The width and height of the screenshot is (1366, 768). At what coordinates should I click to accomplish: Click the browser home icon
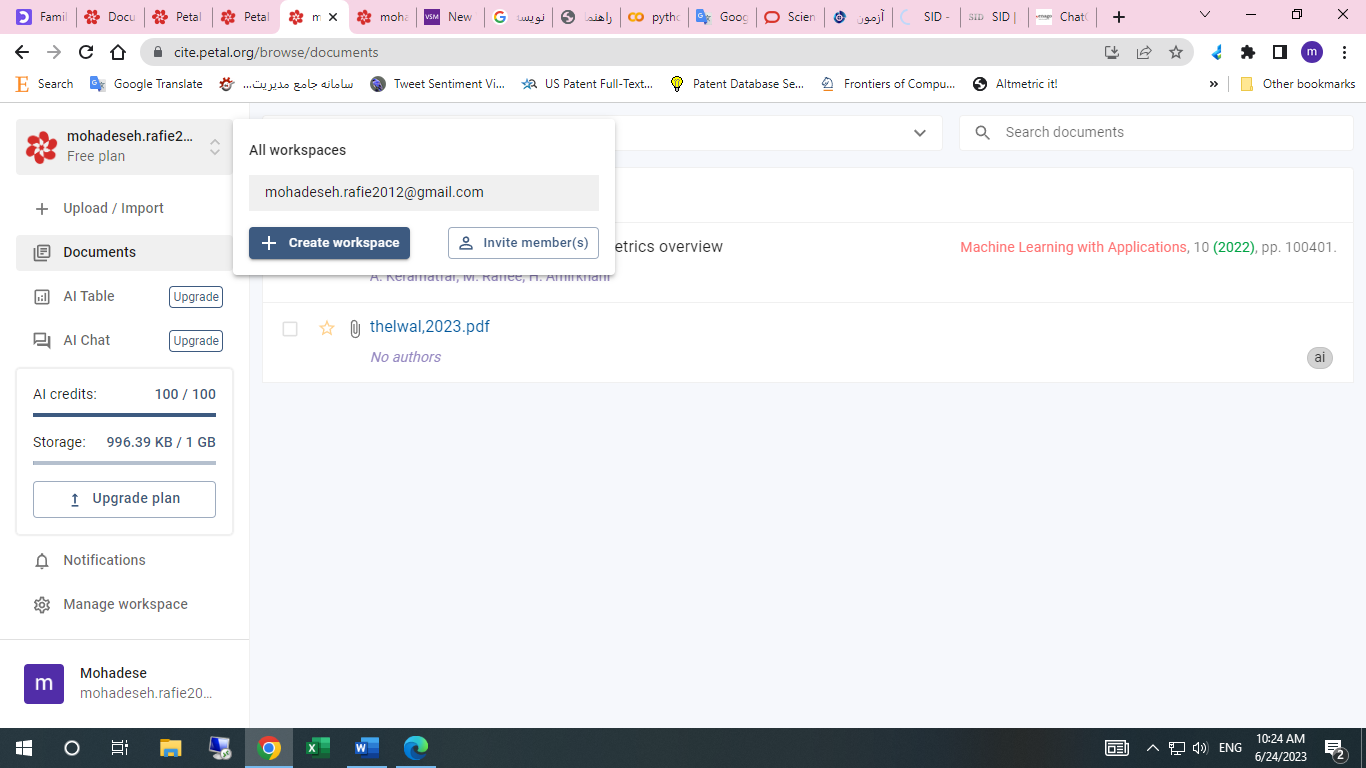(x=118, y=52)
